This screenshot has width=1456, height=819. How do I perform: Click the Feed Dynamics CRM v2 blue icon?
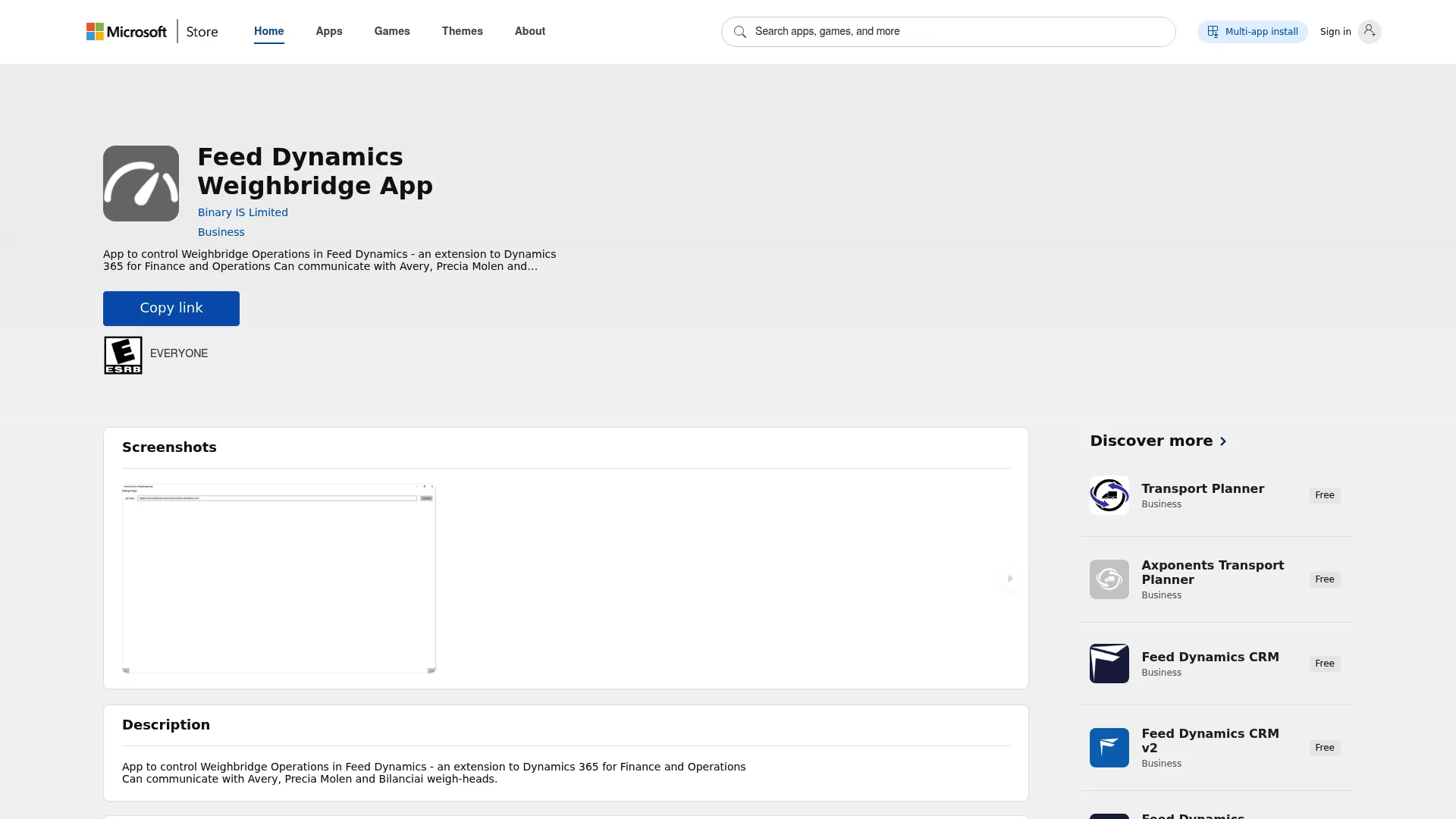1109,748
